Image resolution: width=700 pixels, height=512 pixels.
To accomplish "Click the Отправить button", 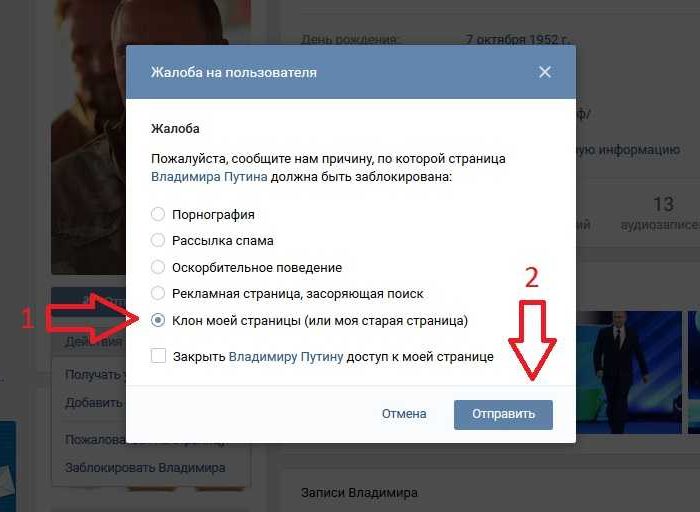I will point(503,415).
